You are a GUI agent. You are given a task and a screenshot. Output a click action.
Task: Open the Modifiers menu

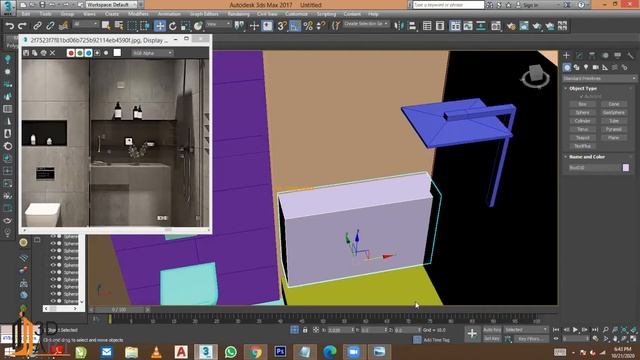click(138, 14)
